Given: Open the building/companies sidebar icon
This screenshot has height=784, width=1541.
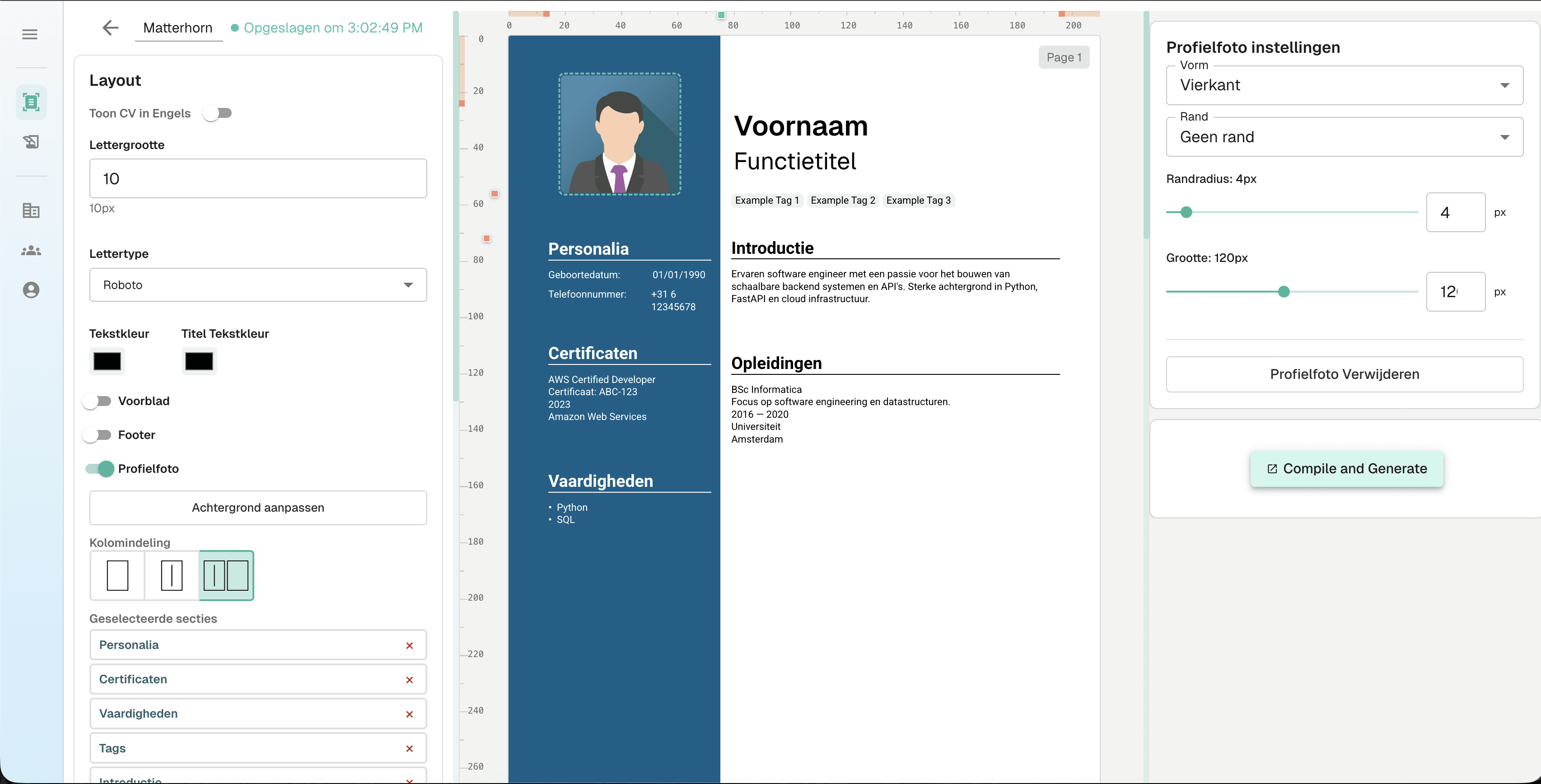Looking at the screenshot, I should pos(31,210).
